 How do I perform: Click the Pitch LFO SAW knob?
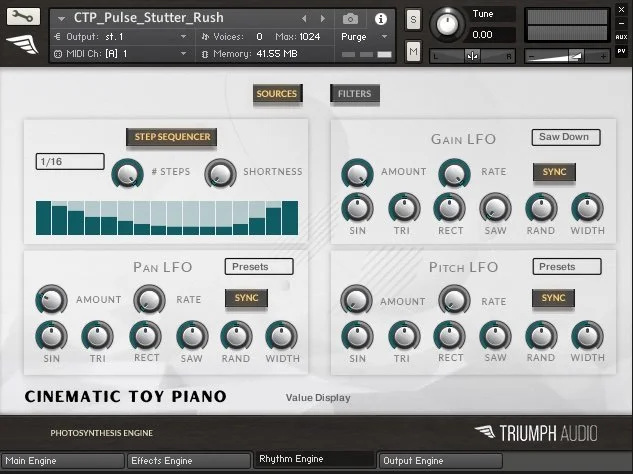point(495,336)
